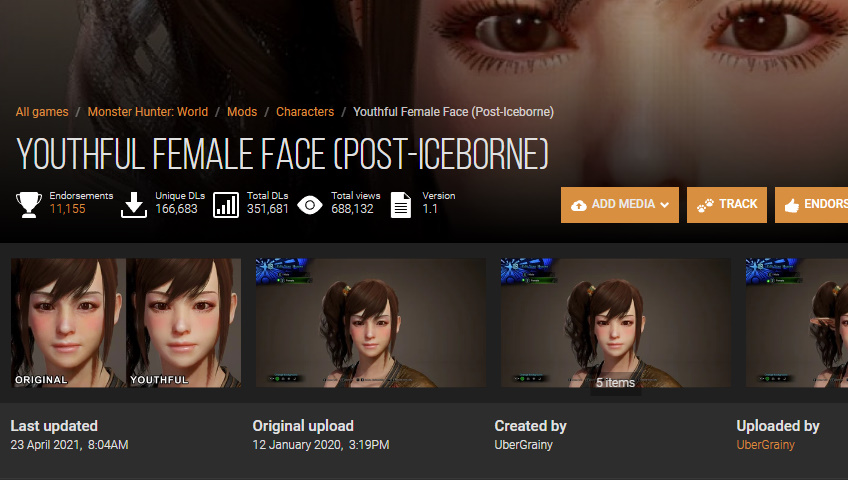
Task: Click the paw print icon on Track
Action: (x=705, y=205)
